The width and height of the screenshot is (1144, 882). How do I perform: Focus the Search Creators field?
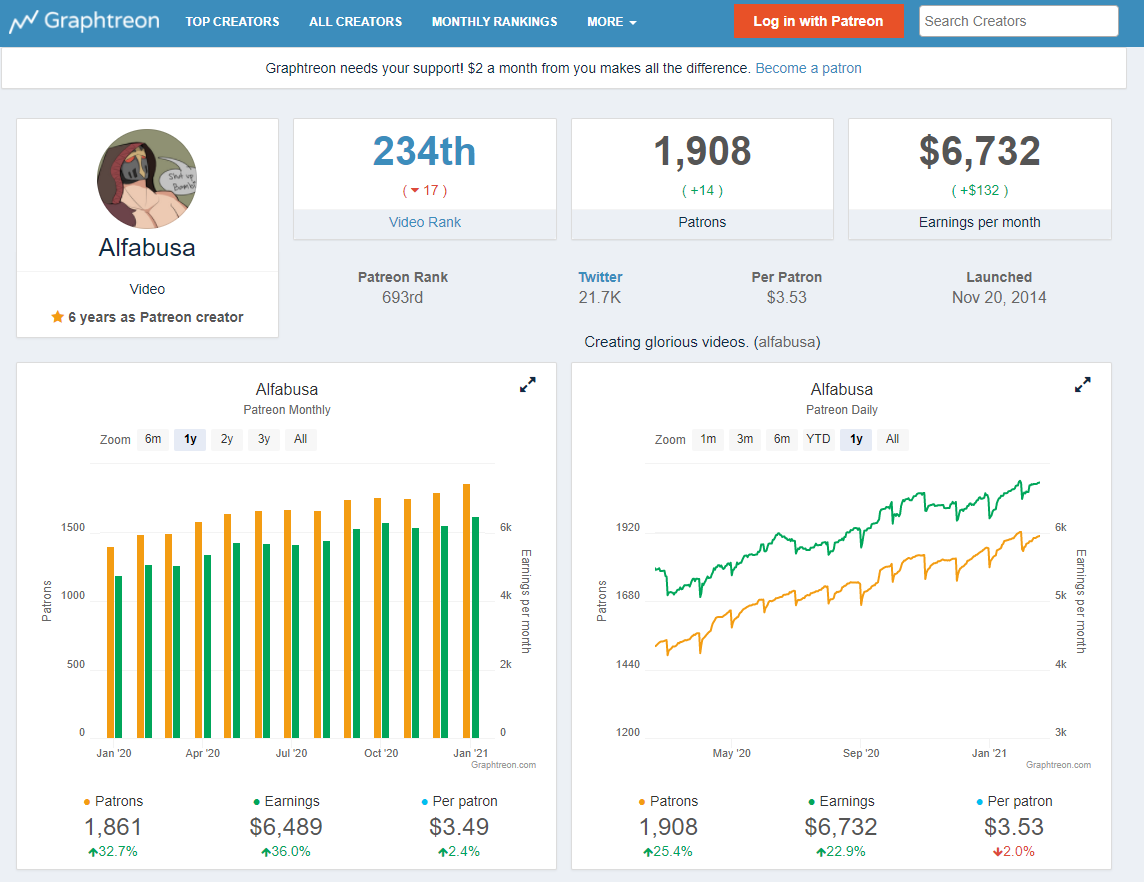(x=1019, y=21)
